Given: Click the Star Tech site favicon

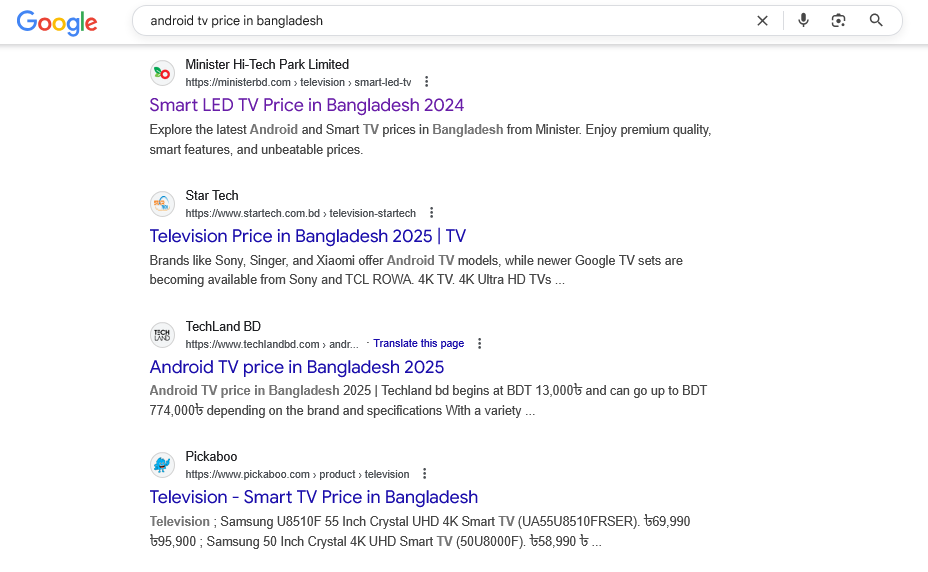Looking at the screenshot, I should point(162,204).
